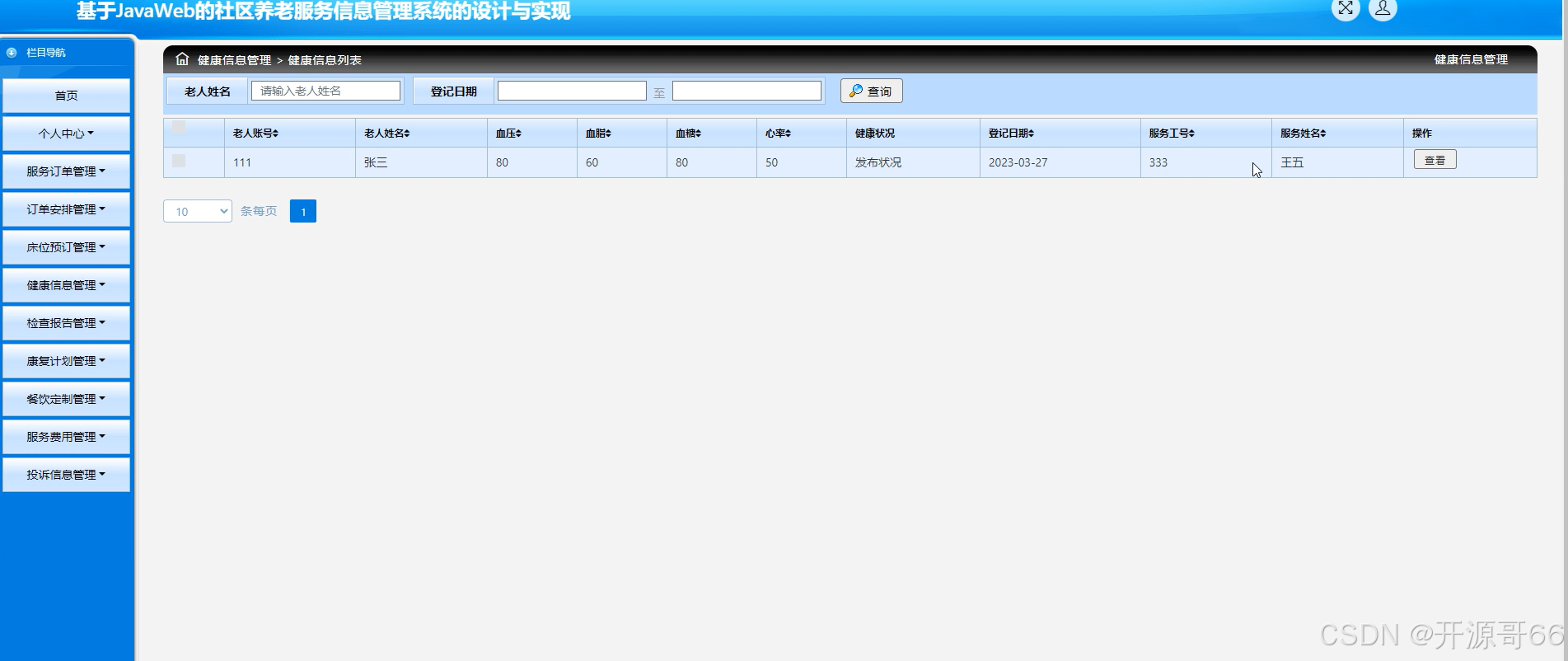
Task: Expand the 订单安排管理 menu
Action: point(66,209)
